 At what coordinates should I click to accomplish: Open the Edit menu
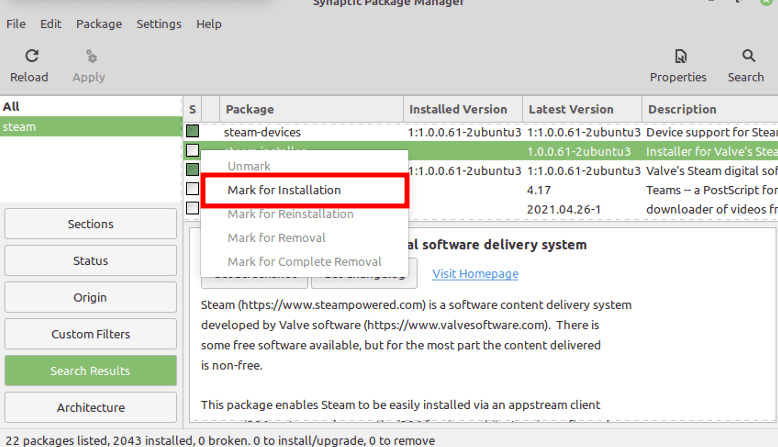[51, 24]
